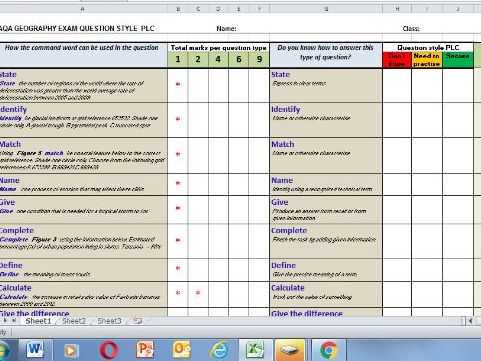
Task: Launch Internet Explorer from the taskbar
Action: pyautogui.click(x=219, y=350)
